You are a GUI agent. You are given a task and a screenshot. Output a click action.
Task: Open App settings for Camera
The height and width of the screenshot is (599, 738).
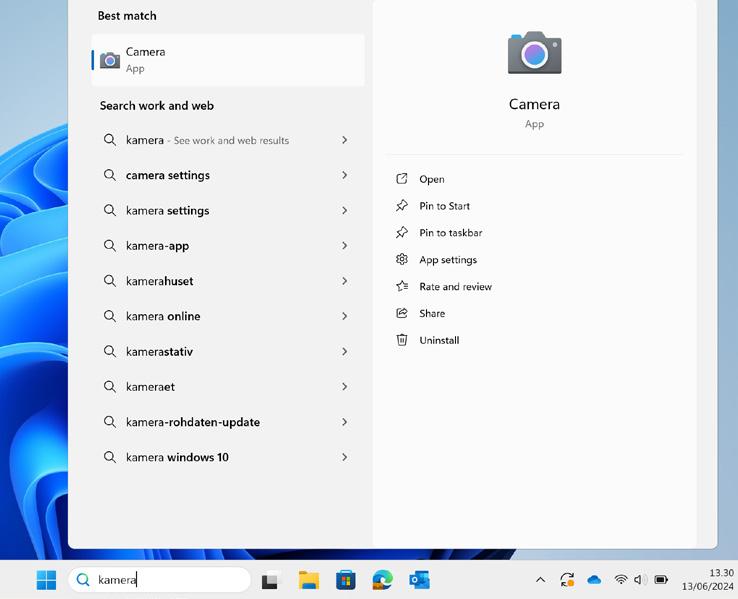pyautogui.click(x=448, y=260)
